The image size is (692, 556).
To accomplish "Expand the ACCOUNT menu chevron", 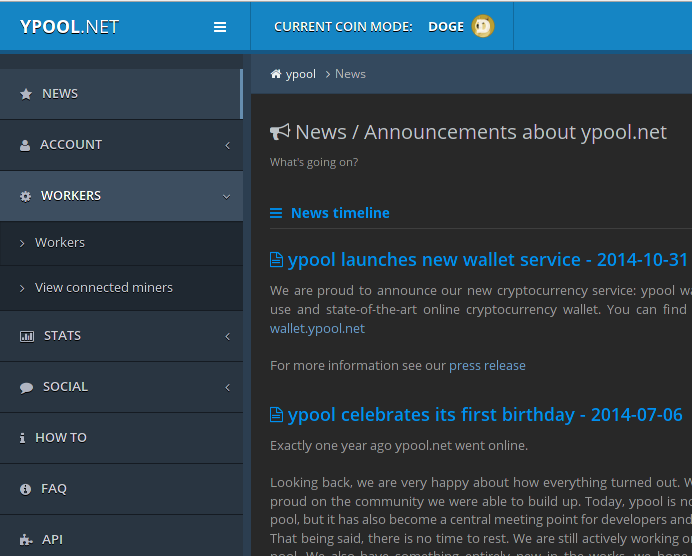I will (228, 145).
